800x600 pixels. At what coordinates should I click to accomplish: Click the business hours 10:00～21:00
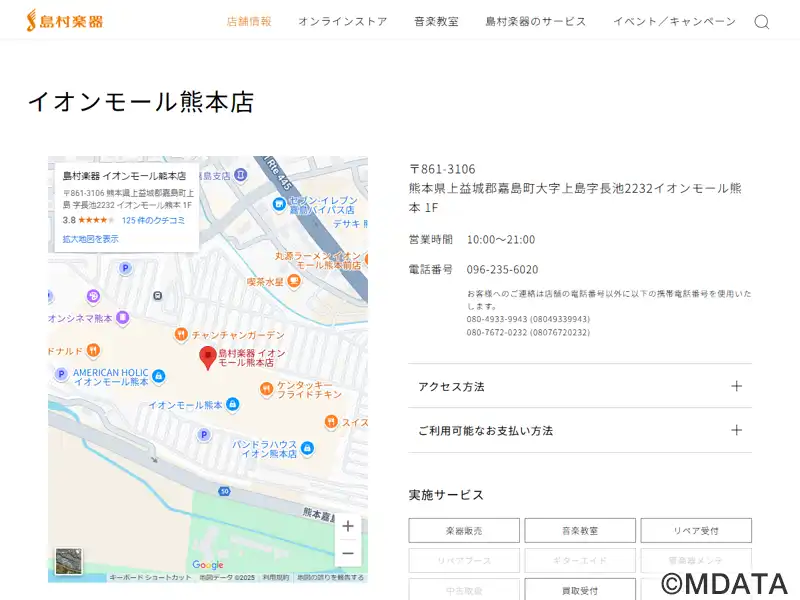pyautogui.click(x=501, y=240)
